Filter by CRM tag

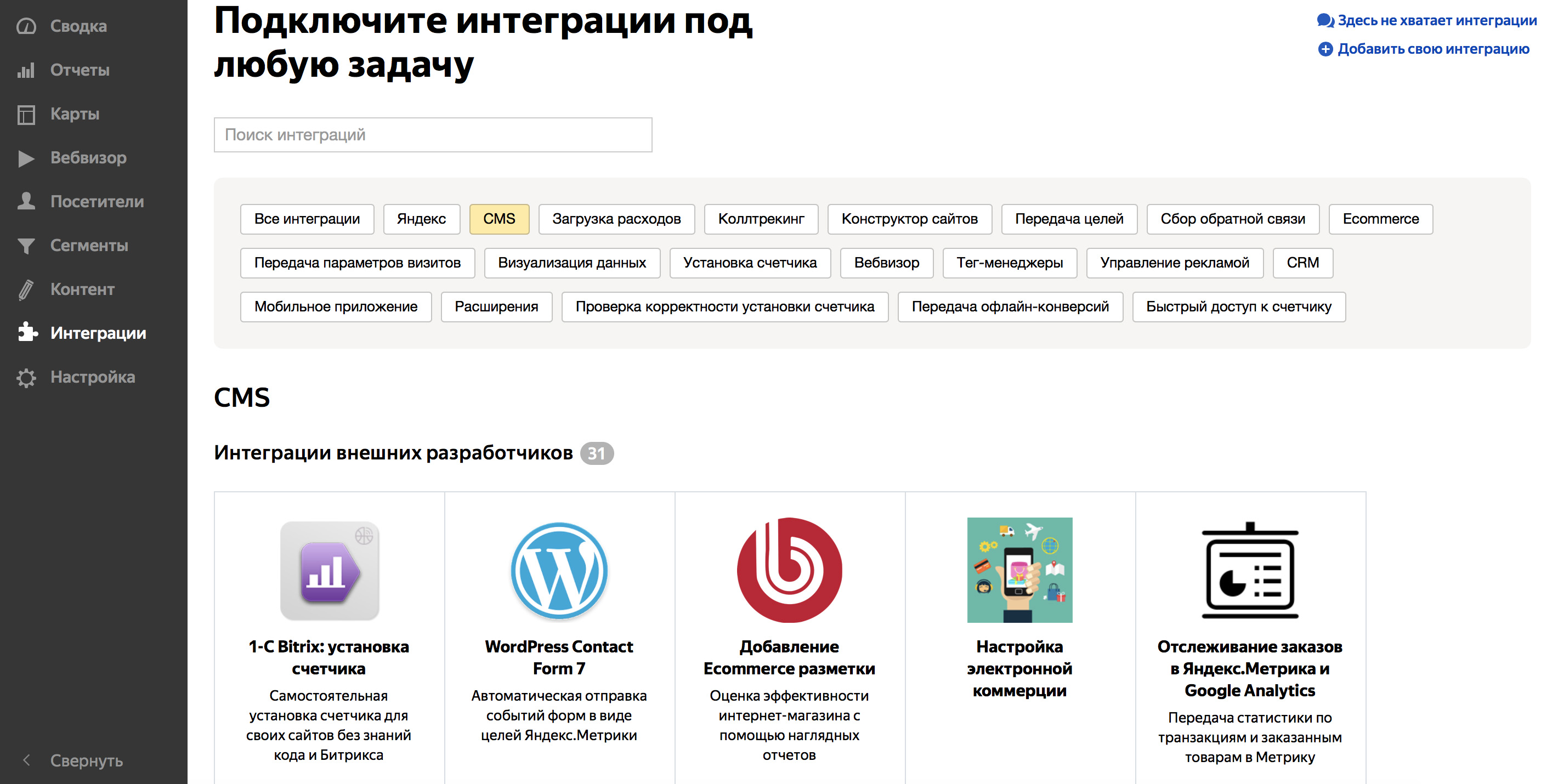coord(1302,263)
